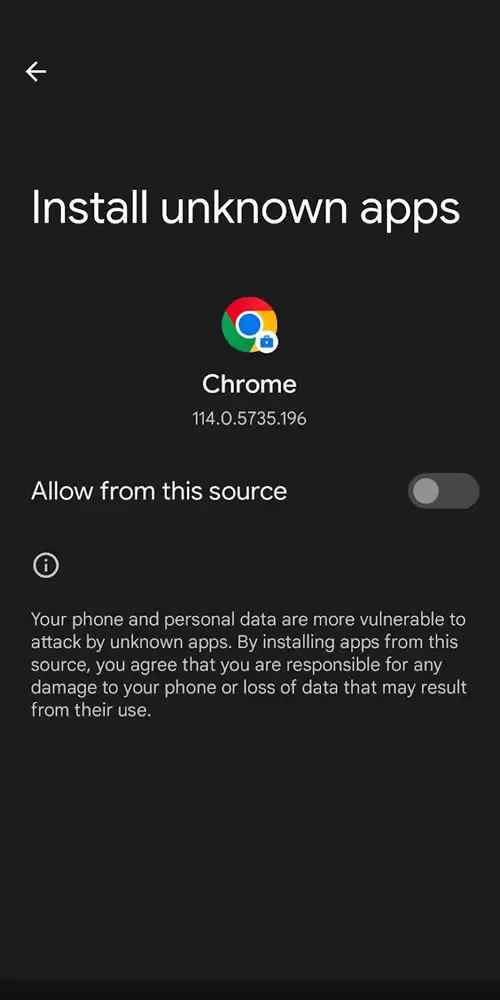Enable the Allow from this source switch

(443, 491)
